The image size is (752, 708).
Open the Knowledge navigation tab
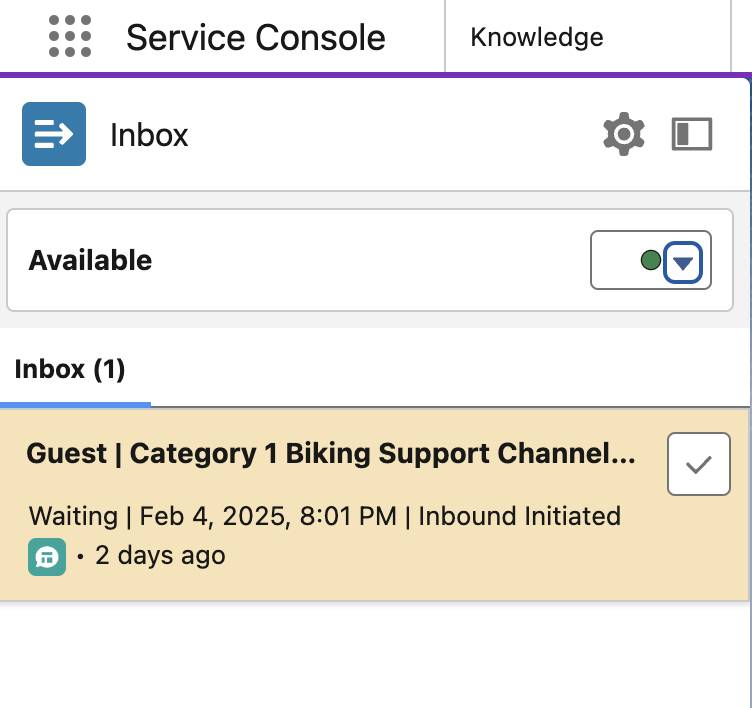(x=537, y=37)
